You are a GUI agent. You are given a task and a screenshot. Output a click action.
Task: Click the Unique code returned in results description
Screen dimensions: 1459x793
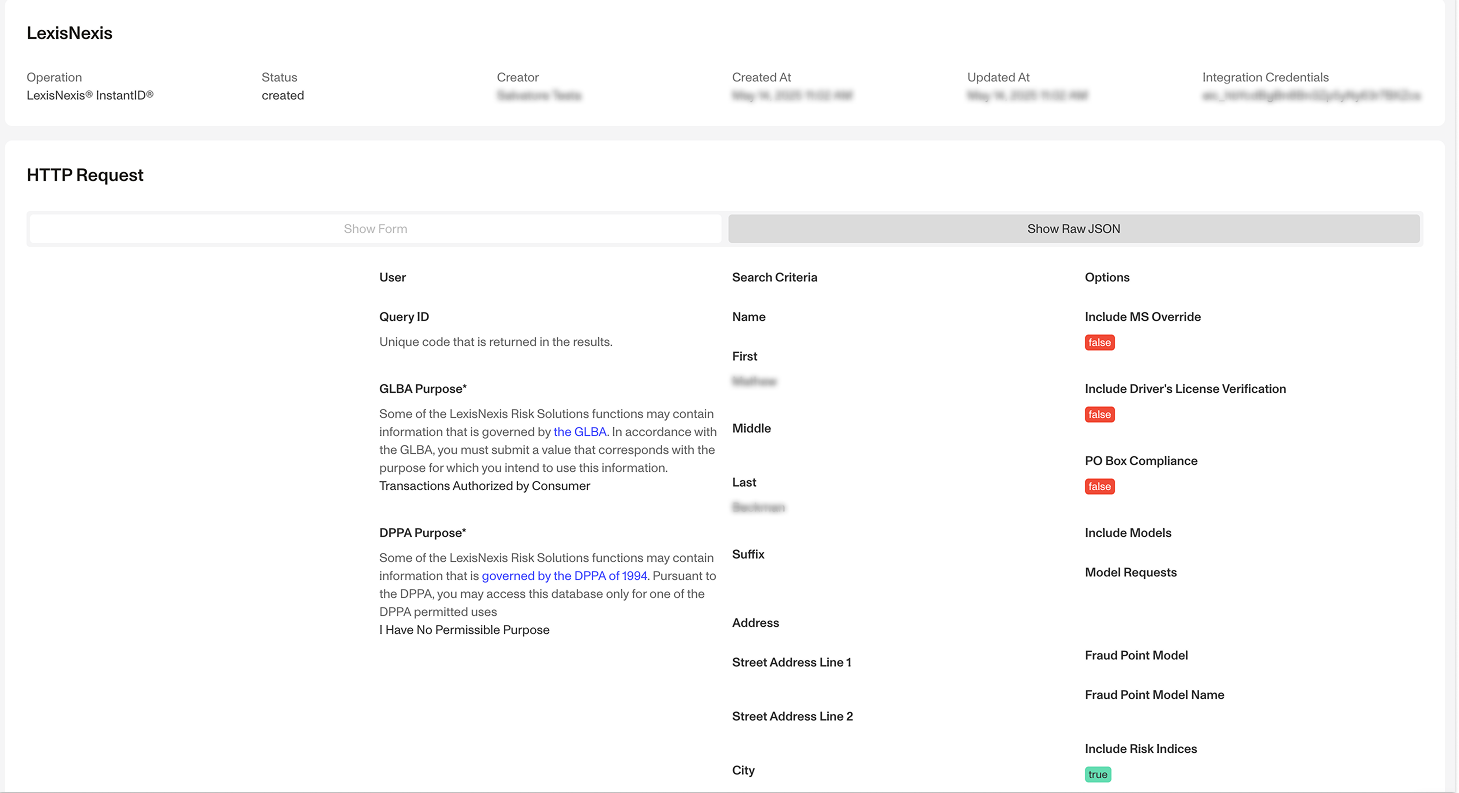click(x=496, y=342)
